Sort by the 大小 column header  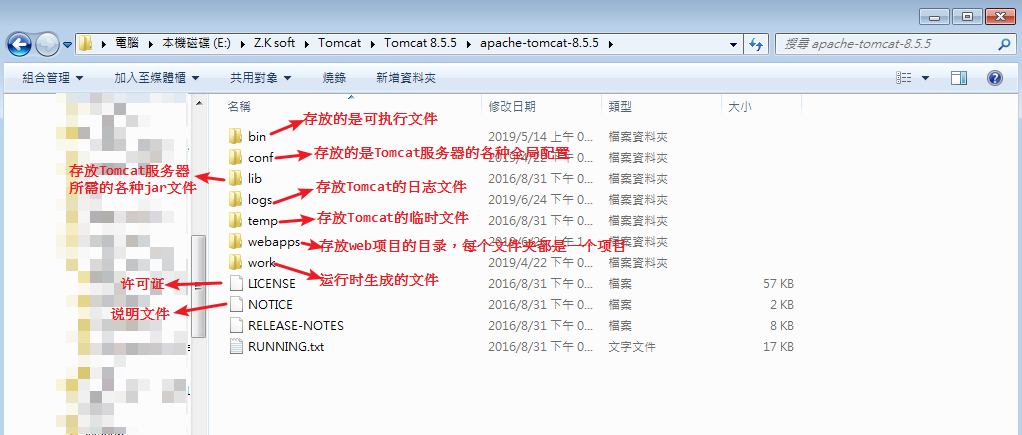740,106
